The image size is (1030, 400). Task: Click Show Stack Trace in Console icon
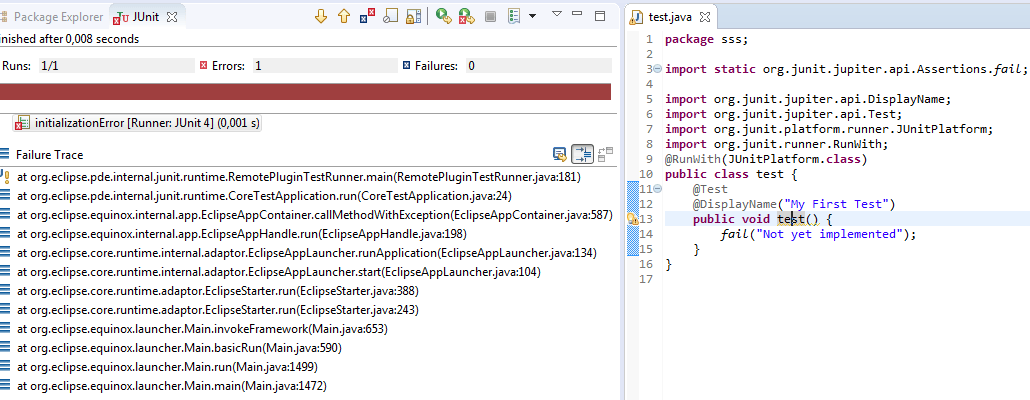[x=560, y=154]
